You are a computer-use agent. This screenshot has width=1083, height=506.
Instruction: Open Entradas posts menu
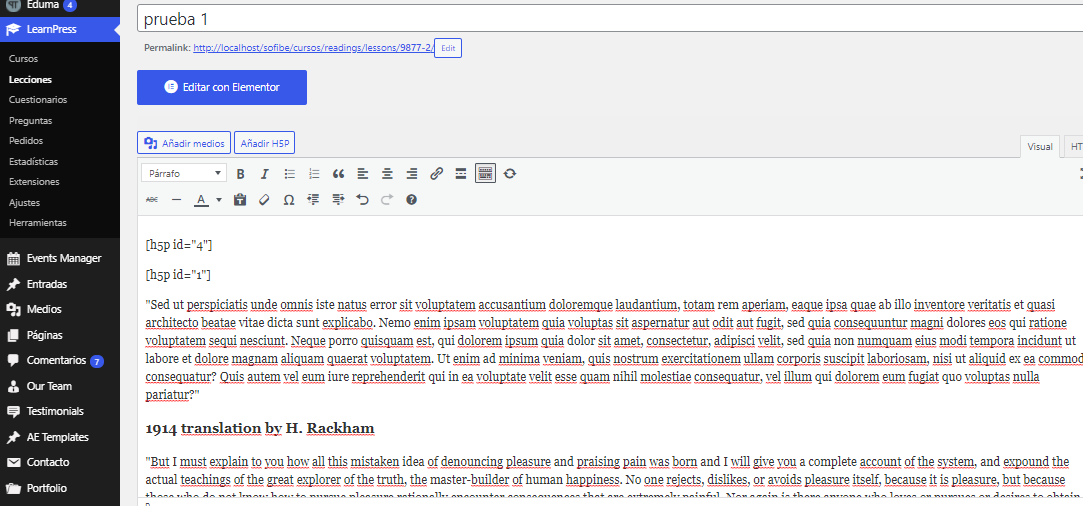(x=59, y=284)
